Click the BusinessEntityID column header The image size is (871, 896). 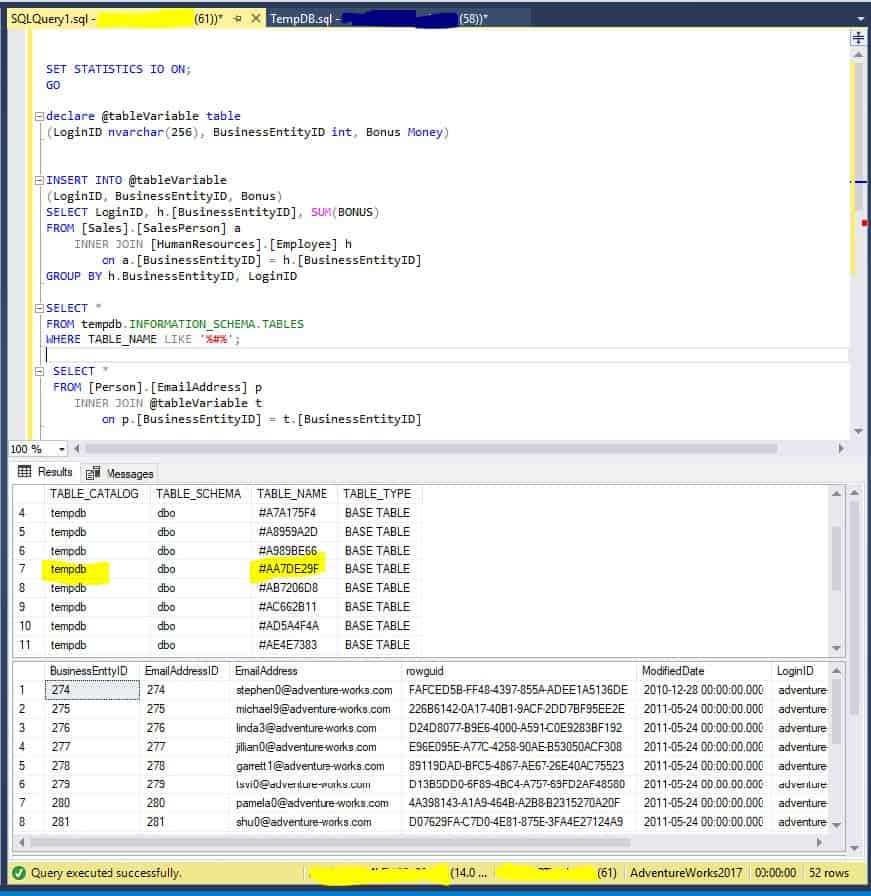click(x=89, y=671)
